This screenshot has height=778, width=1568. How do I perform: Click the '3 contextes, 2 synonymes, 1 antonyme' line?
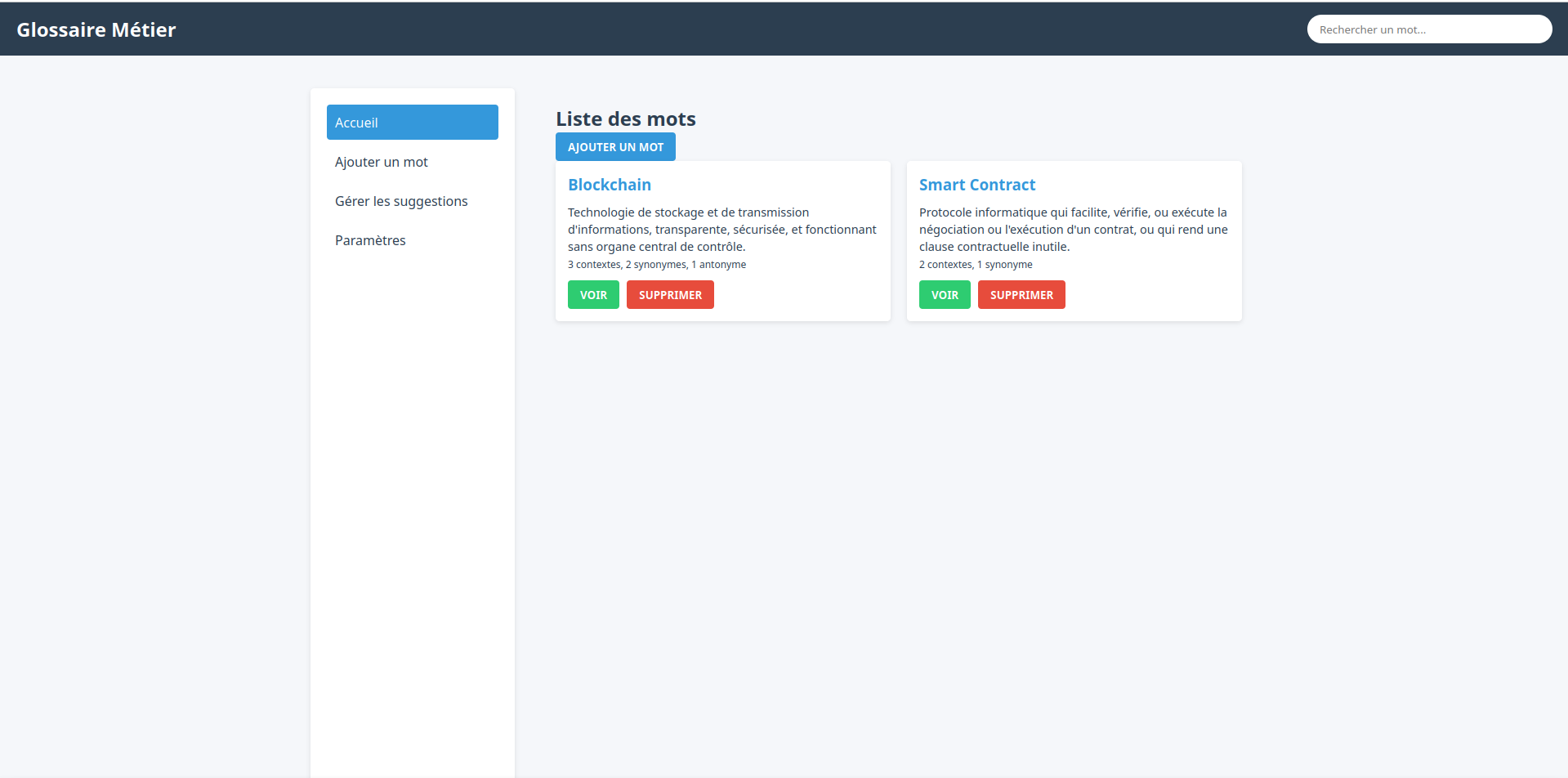coord(656,265)
